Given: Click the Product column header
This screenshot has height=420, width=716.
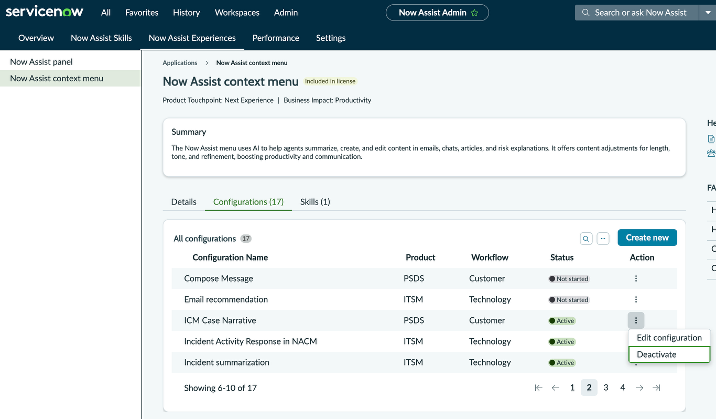Looking at the screenshot, I should (x=420, y=257).
